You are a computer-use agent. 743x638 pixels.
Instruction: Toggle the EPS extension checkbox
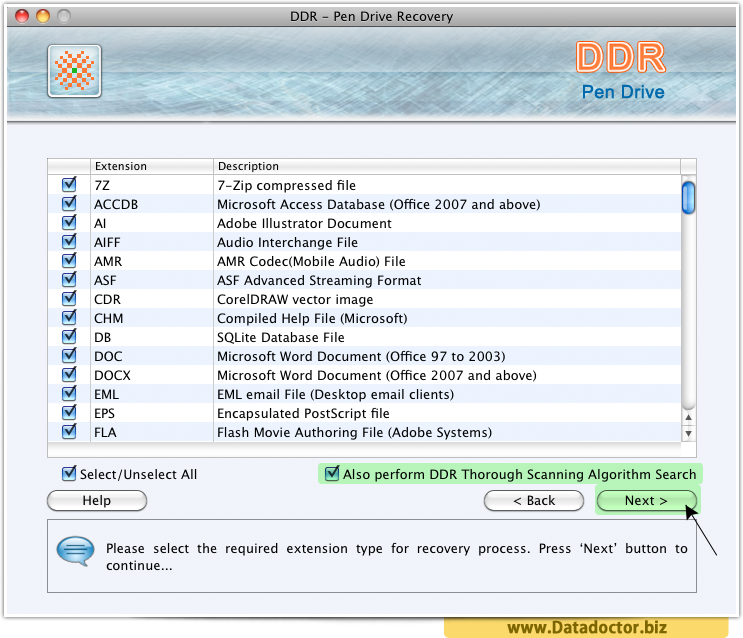click(x=69, y=412)
